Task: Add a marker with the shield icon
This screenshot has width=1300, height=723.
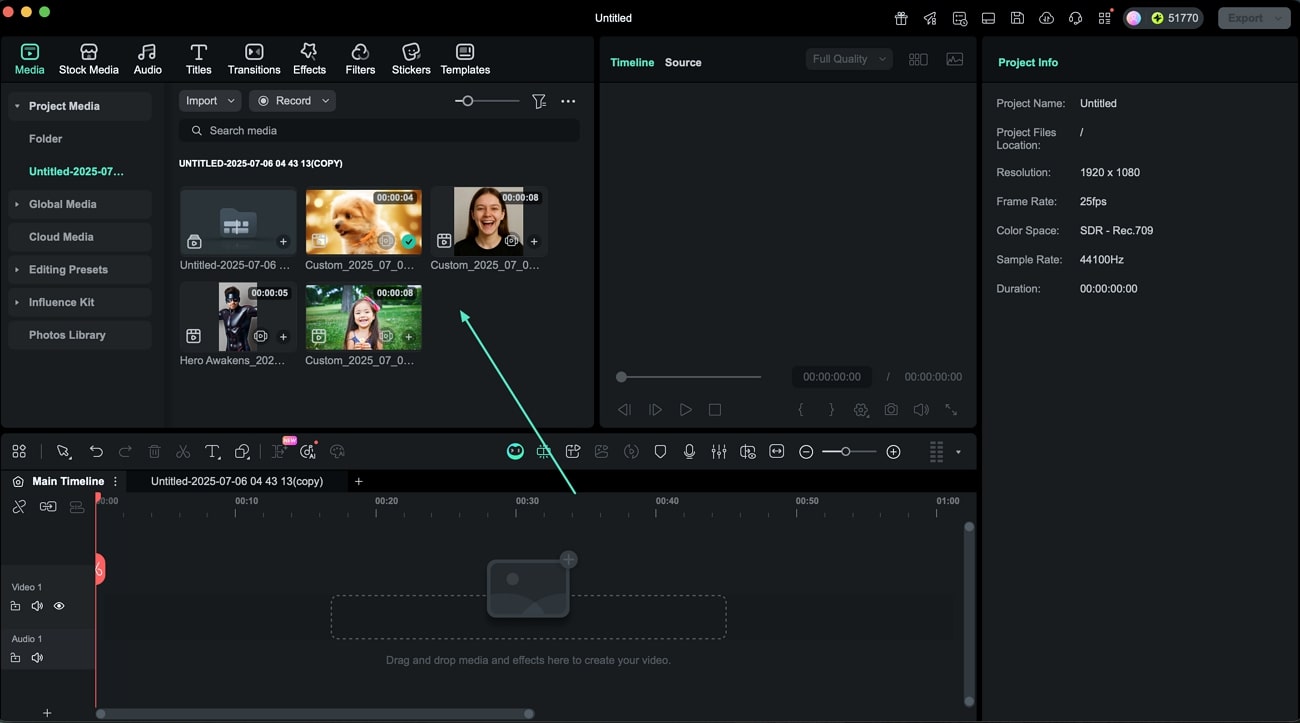Action: point(660,452)
